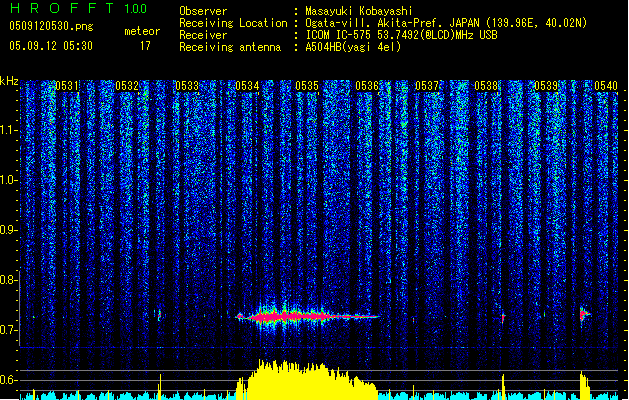This screenshot has height=400, width=629.
Task: Click the 0531 time marker
Action: [x=67, y=86]
